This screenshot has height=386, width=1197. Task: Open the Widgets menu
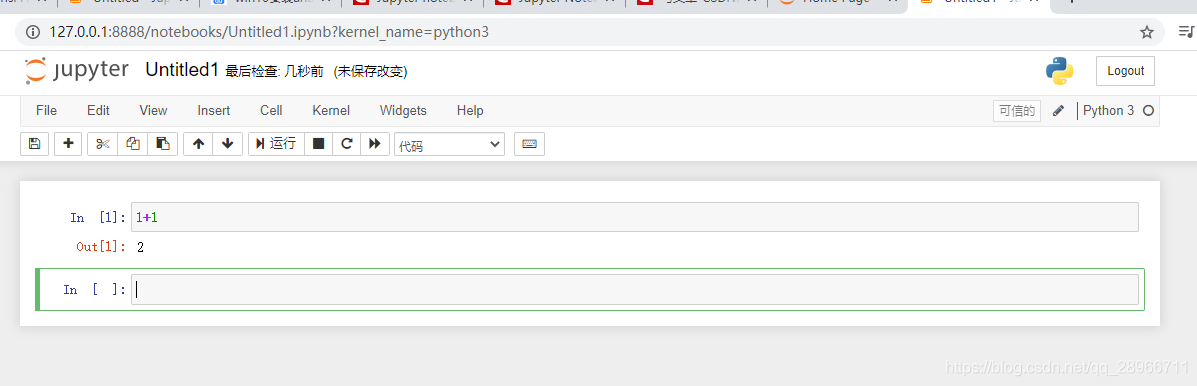pyautogui.click(x=403, y=111)
